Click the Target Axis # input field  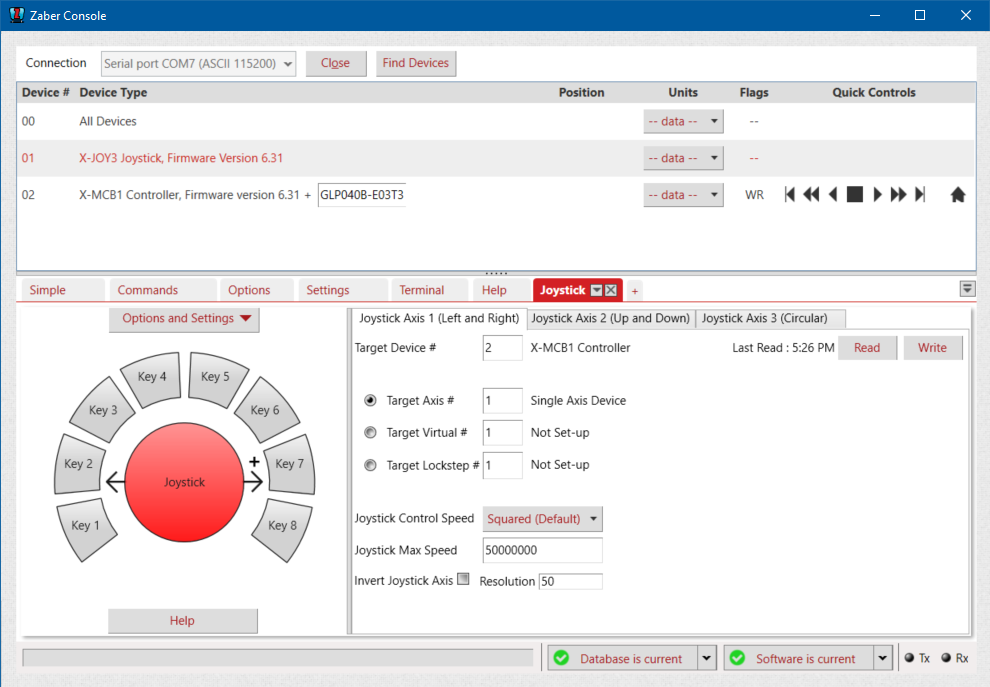pos(503,401)
